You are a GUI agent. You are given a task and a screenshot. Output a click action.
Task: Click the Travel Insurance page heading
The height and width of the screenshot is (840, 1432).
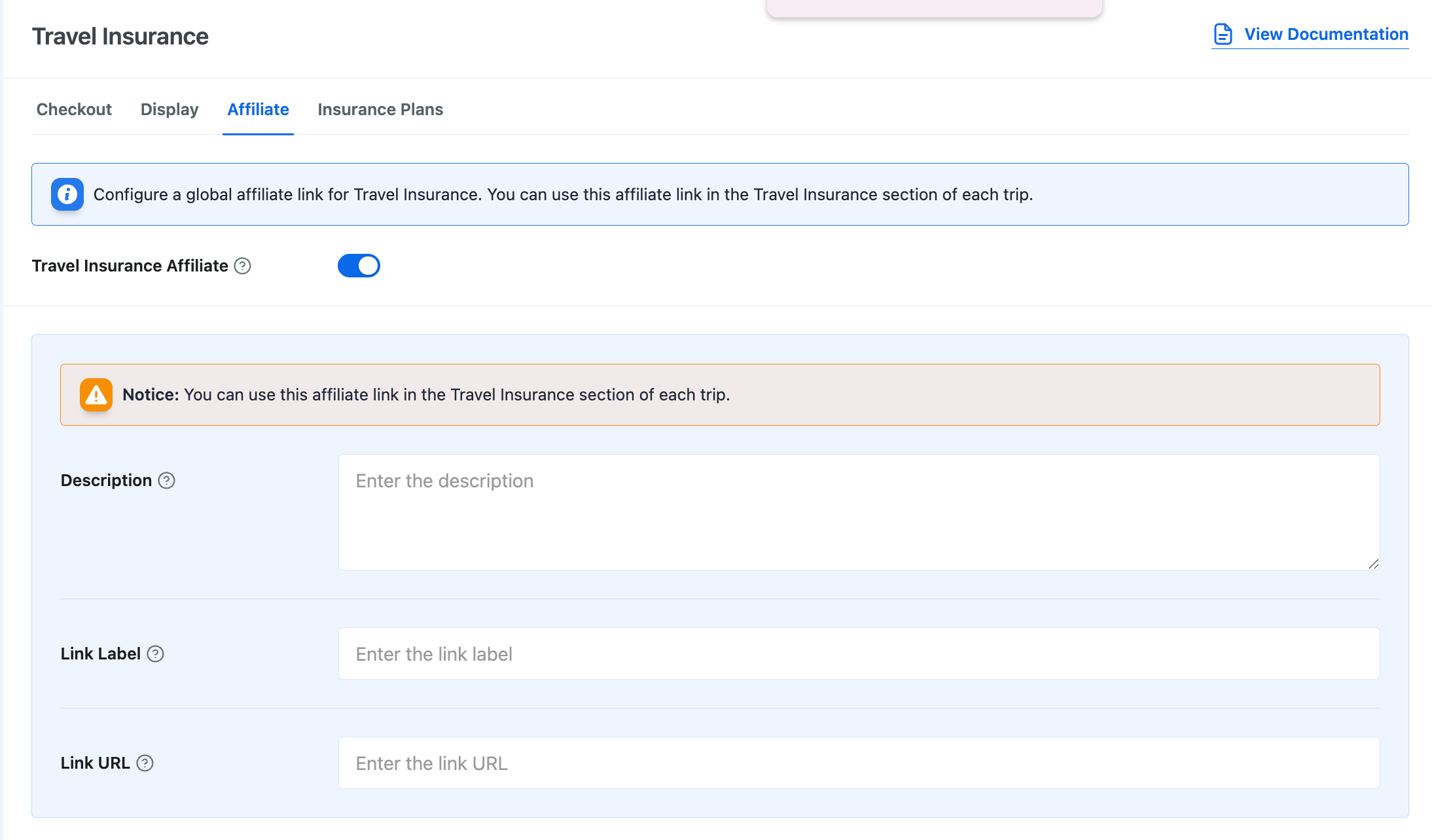click(x=120, y=37)
